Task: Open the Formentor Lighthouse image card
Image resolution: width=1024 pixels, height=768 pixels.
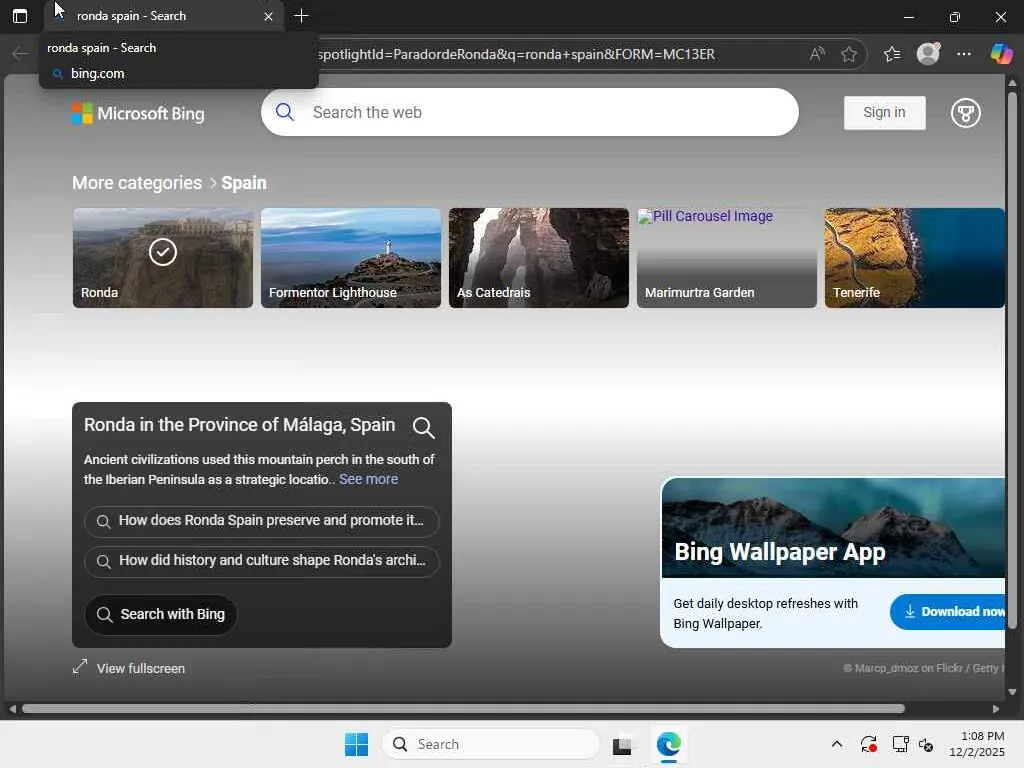Action: [x=351, y=257]
